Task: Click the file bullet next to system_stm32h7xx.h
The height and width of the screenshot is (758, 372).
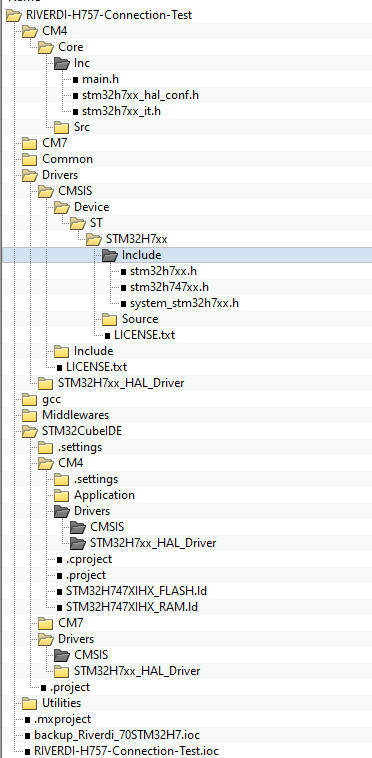Action: click(x=123, y=303)
